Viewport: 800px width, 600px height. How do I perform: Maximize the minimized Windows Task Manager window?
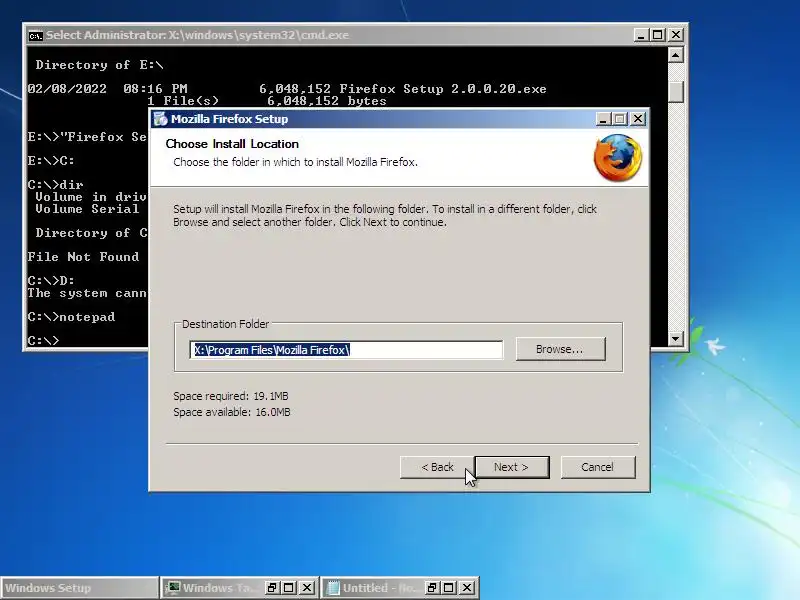[289, 588]
